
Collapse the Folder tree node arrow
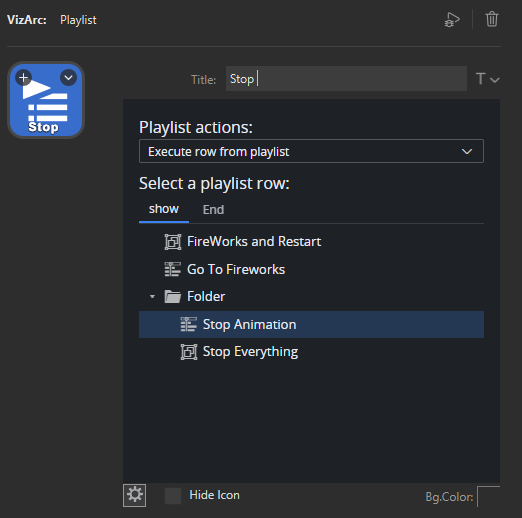click(x=152, y=297)
